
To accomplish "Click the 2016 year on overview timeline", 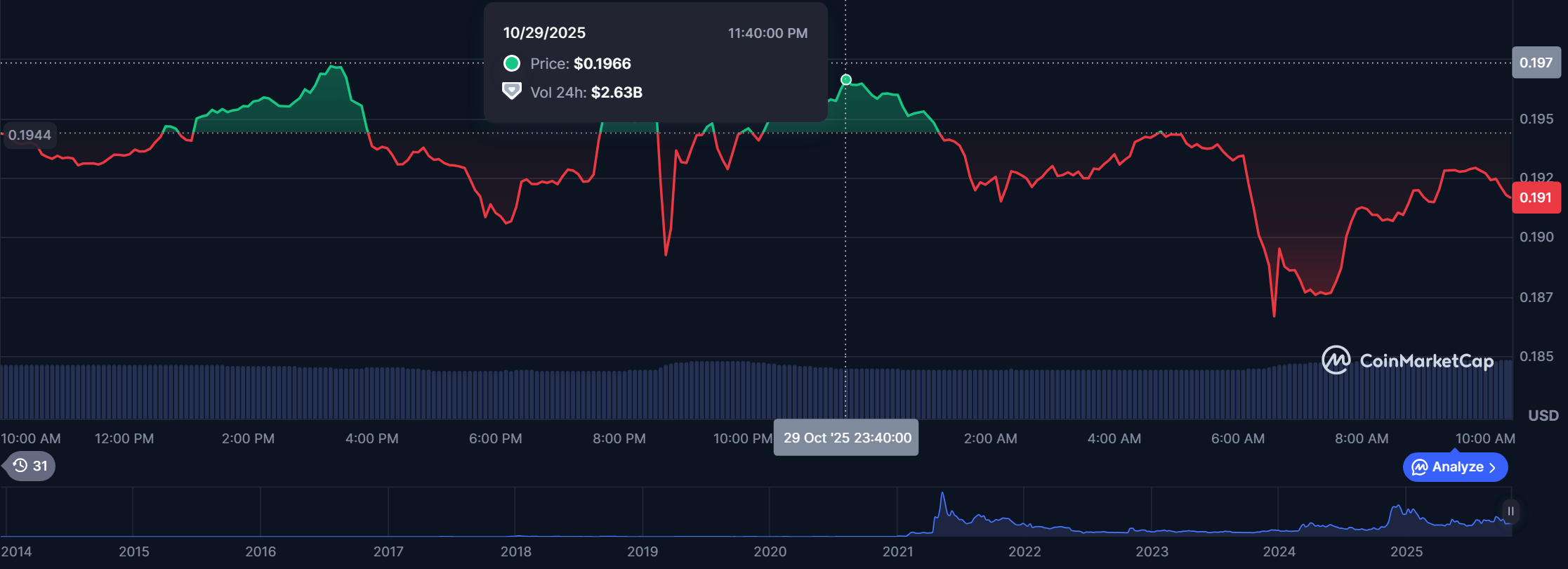I will 260,551.
